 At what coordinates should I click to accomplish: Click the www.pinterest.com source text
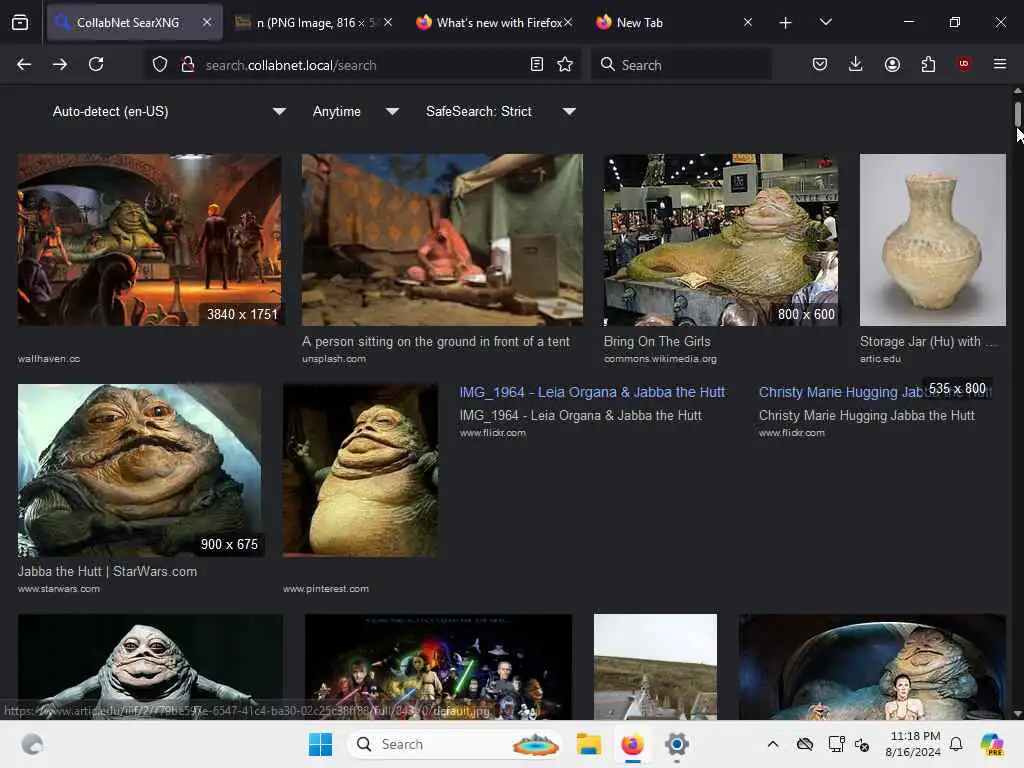click(326, 588)
